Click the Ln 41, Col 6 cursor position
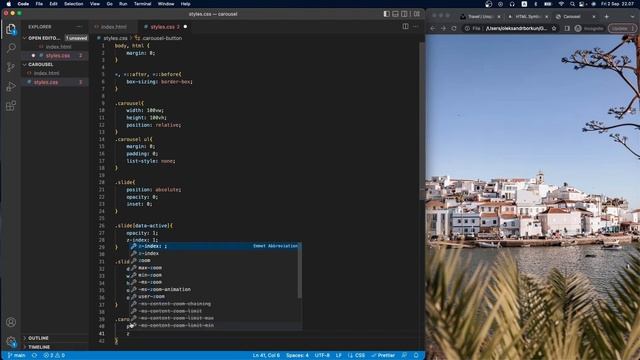 [x=266, y=356]
